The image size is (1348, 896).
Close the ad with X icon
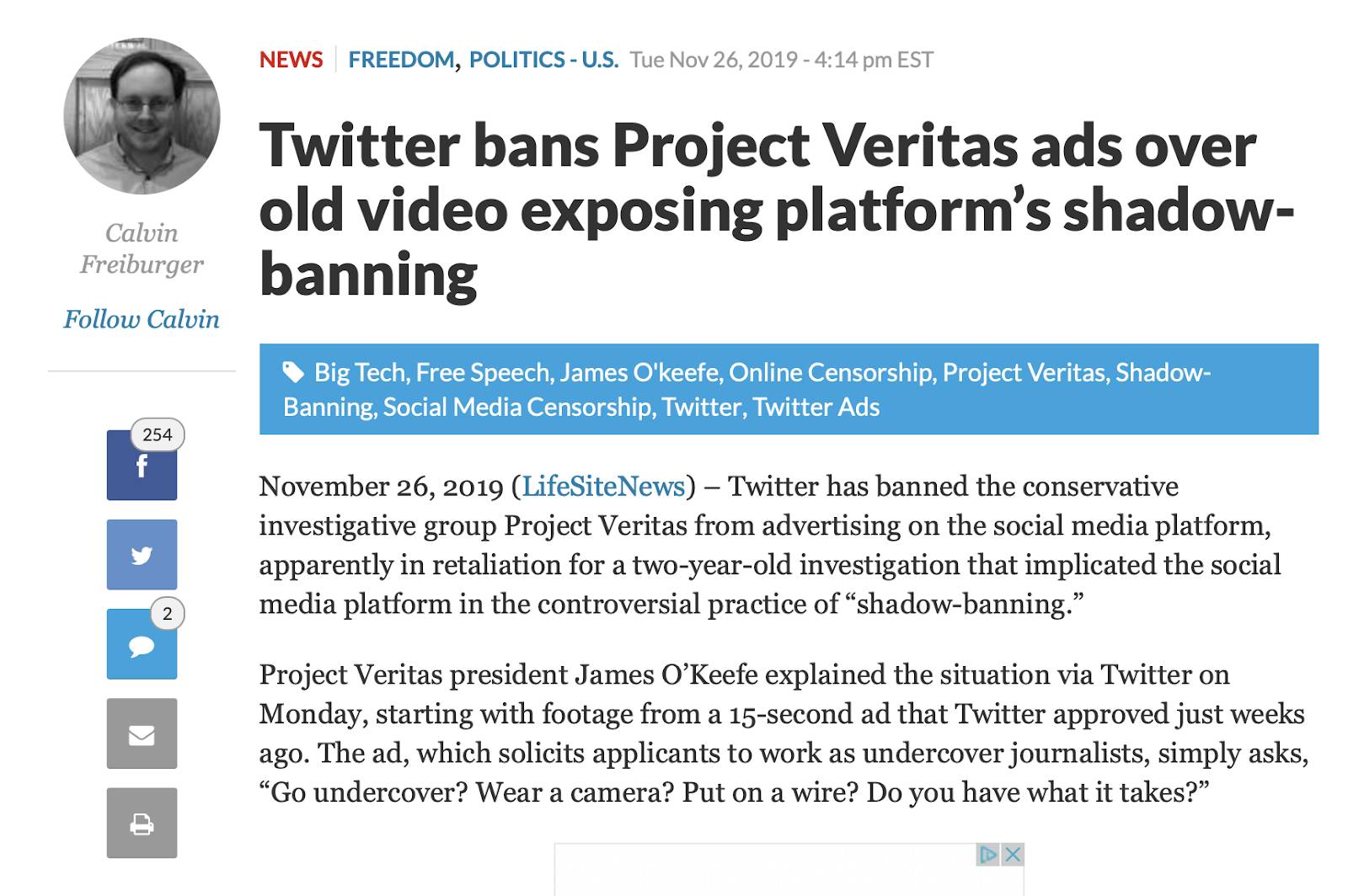(x=1013, y=855)
